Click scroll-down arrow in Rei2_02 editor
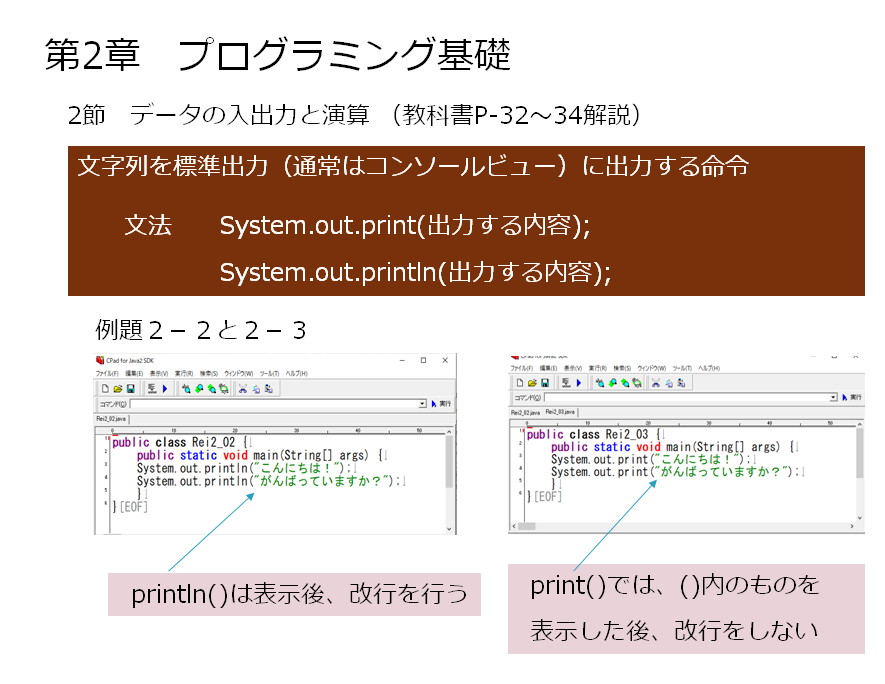This screenshot has height=684, width=885. point(449,529)
